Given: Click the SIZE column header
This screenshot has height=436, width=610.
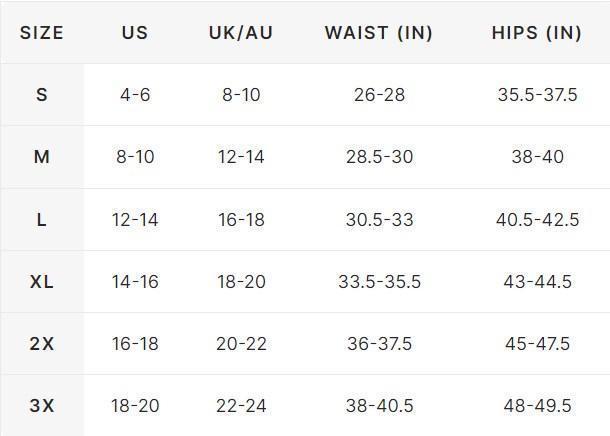Looking at the screenshot, I should pyautogui.click(x=42, y=33).
